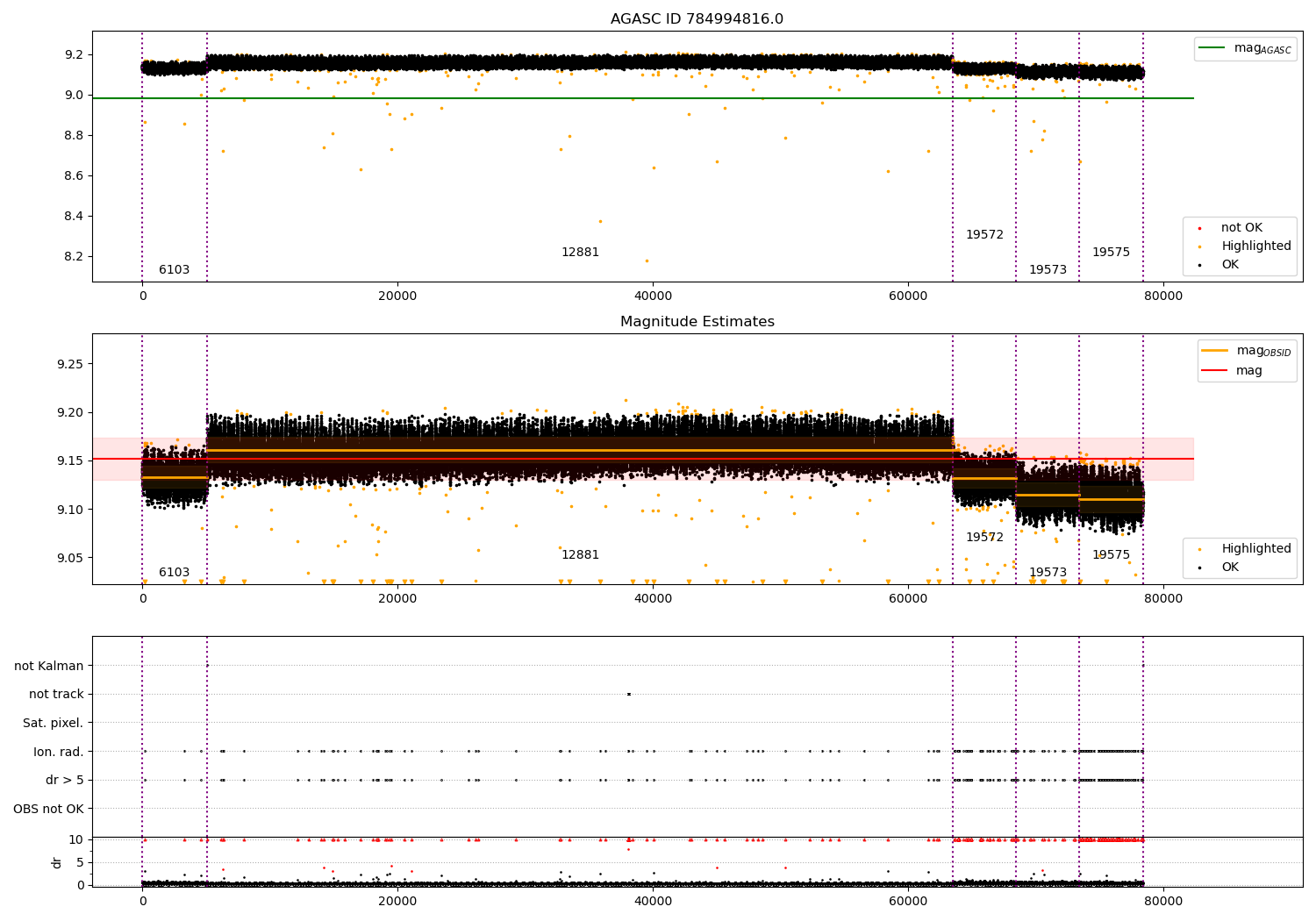Click the 8.6 y-tick of the top plot
Viewport: 1316px width, 921px height.
click(75, 175)
